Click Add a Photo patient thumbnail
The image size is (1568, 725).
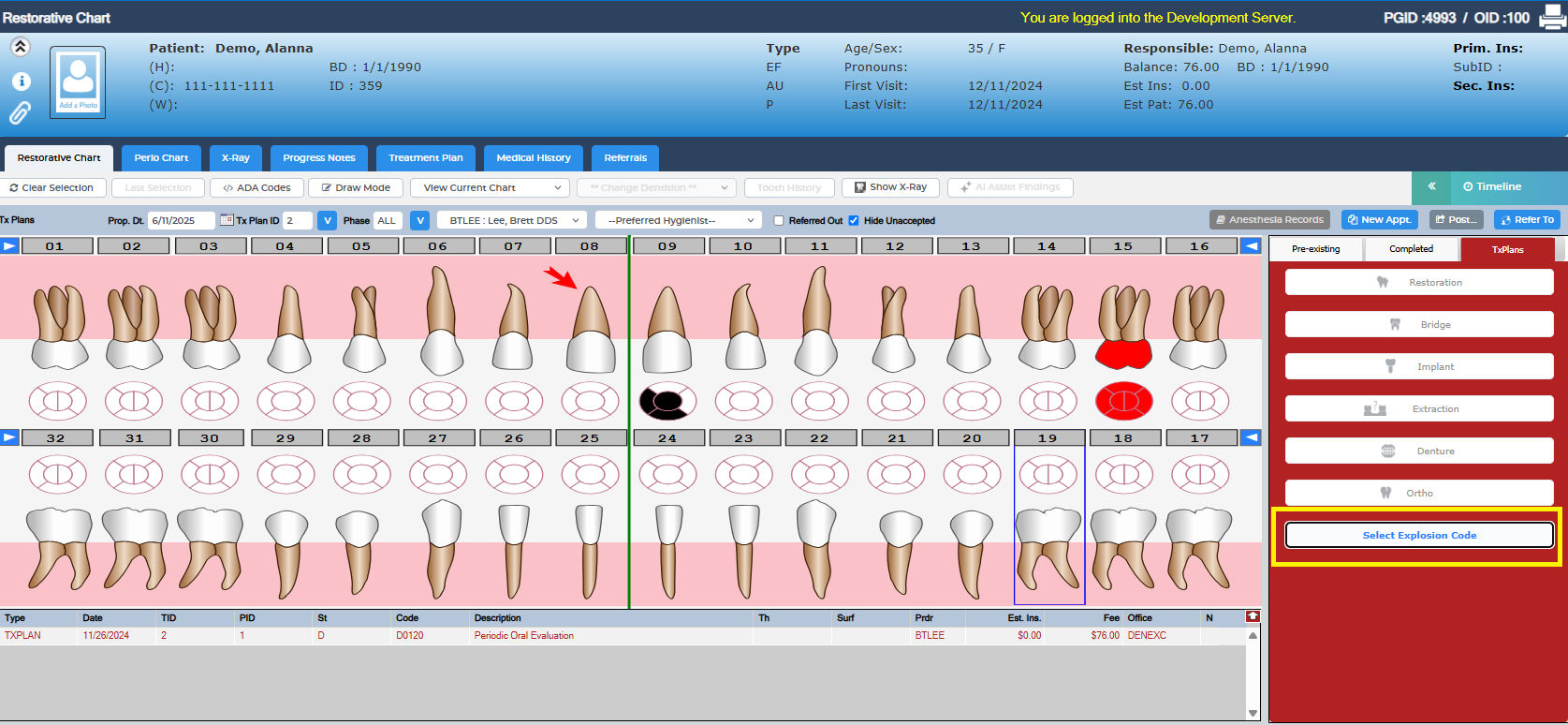(78, 82)
